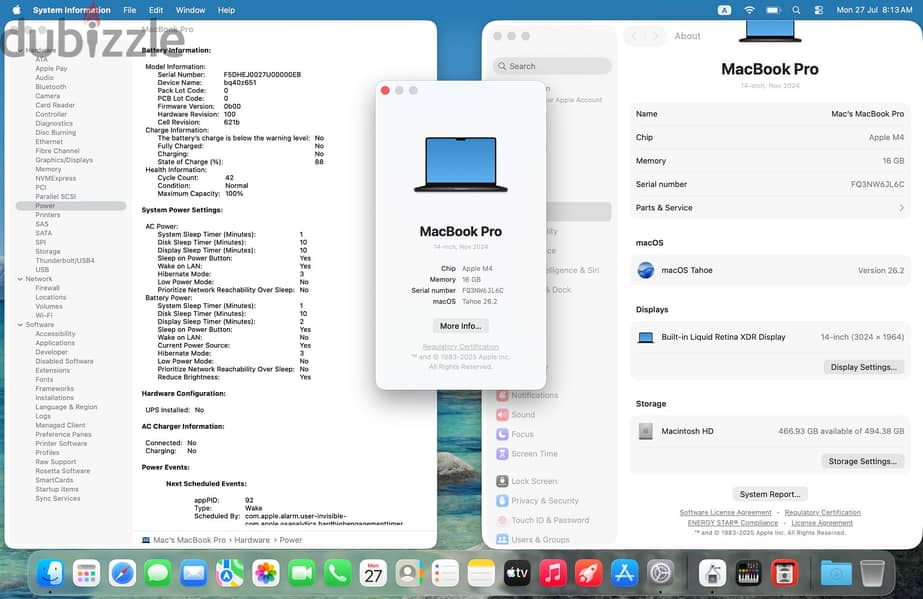This screenshot has height=599, width=923.
Task: Open the Apple menu
Action: coord(16,10)
